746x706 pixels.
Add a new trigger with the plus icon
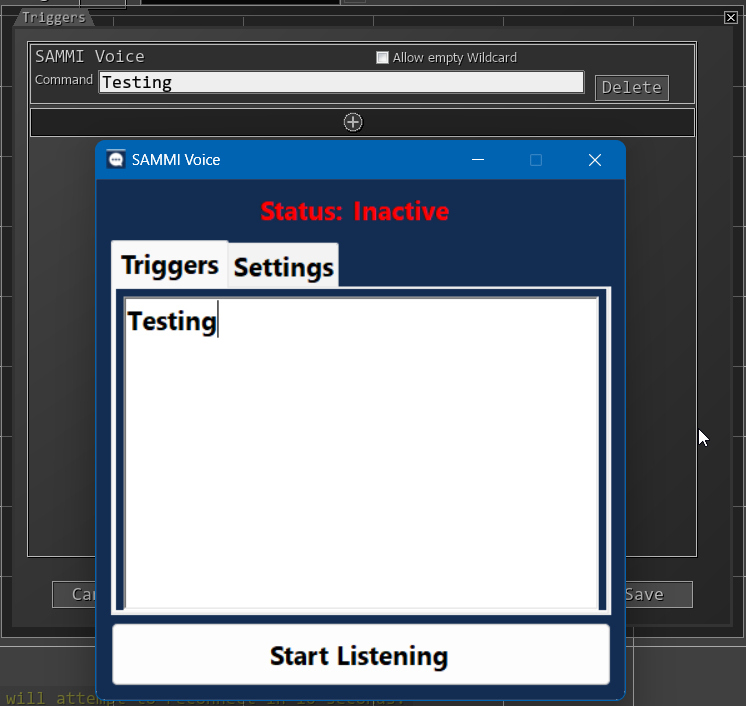tap(353, 122)
